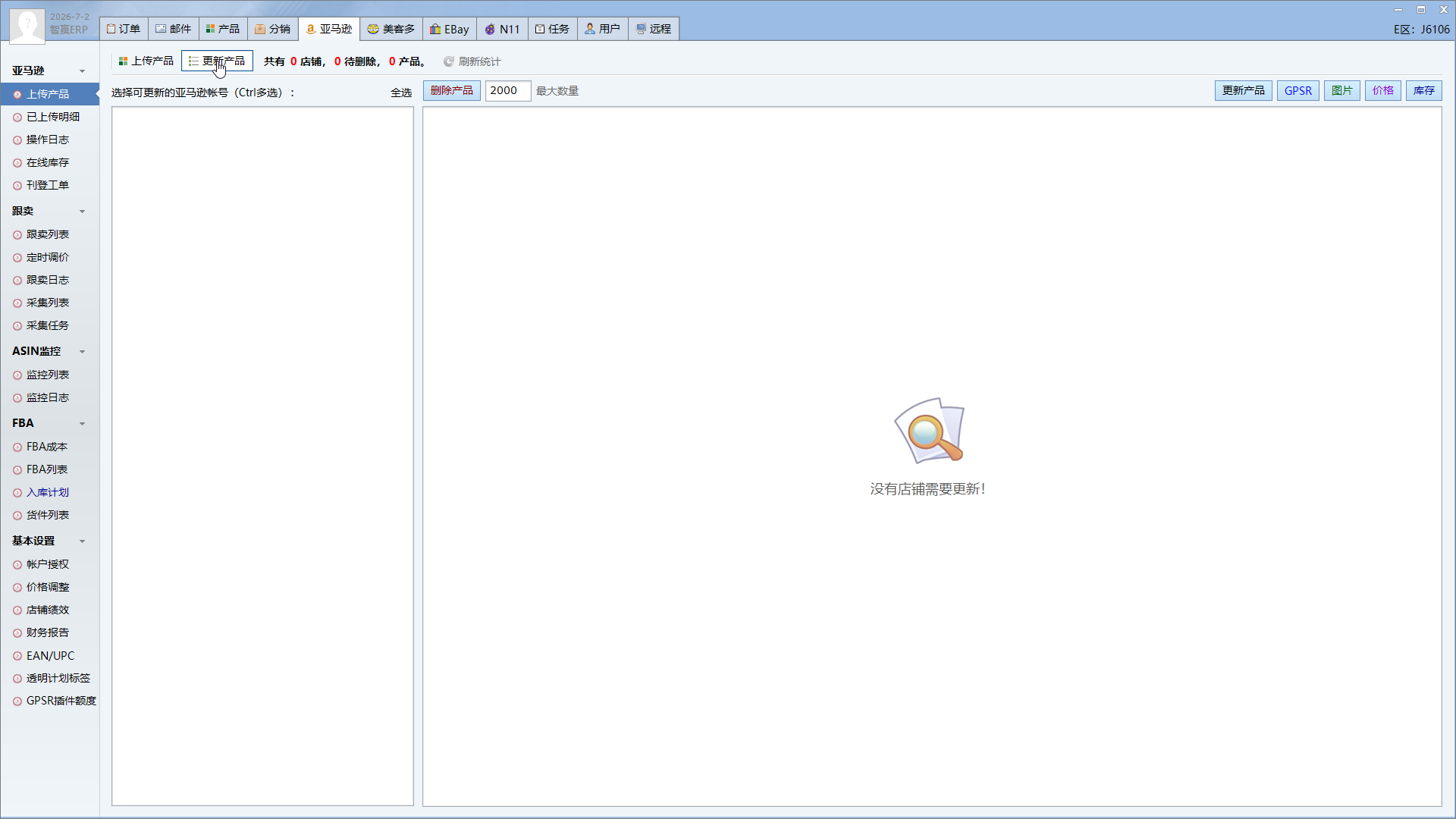Open the 订单 tab with the clipboard icon

tap(124, 29)
